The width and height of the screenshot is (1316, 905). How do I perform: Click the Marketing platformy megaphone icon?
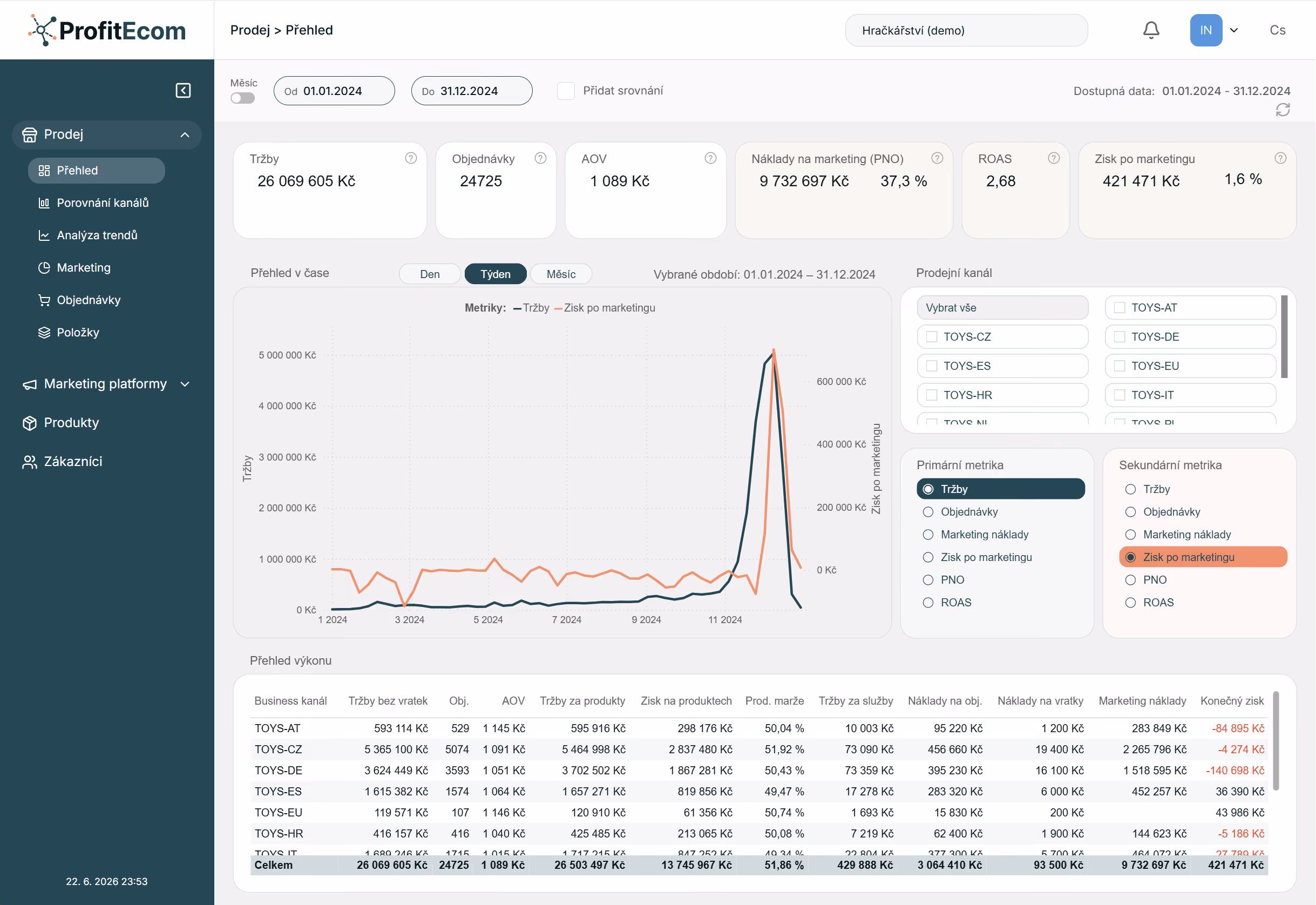[x=30, y=384]
